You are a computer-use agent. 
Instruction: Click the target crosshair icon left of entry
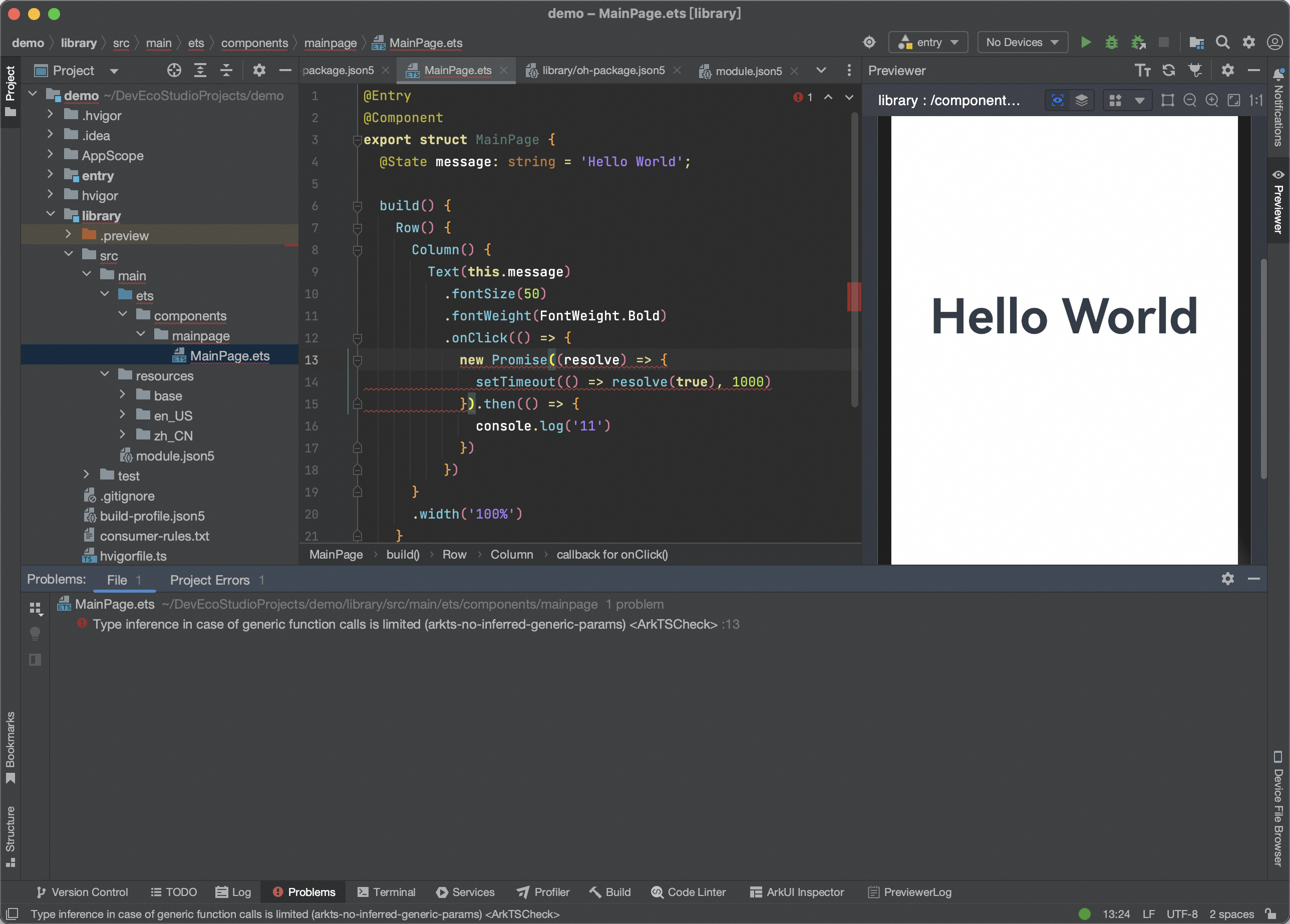(868, 42)
